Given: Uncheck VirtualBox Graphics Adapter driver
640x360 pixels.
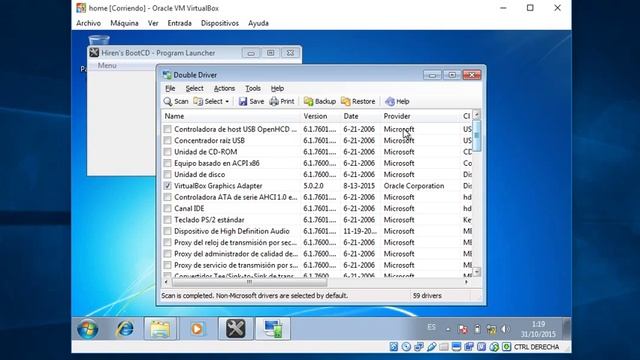Looking at the screenshot, I should pos(167,186).
